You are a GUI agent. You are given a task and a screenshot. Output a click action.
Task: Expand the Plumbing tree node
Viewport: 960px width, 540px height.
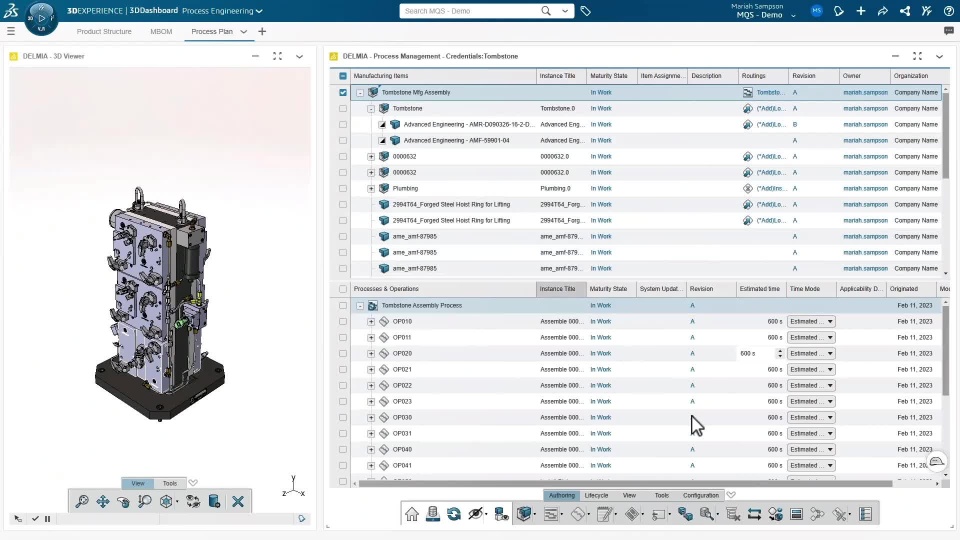[x=371, y=189]
